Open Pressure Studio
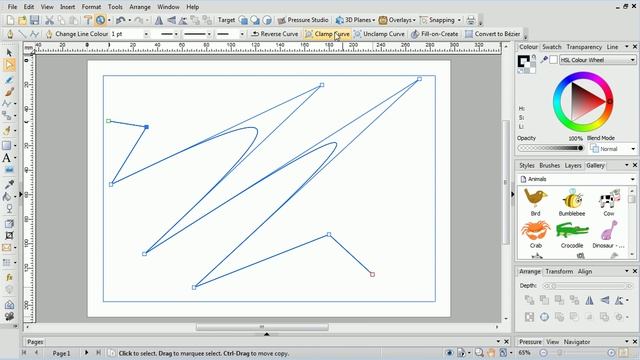640x360 pixels. [303, 20]
